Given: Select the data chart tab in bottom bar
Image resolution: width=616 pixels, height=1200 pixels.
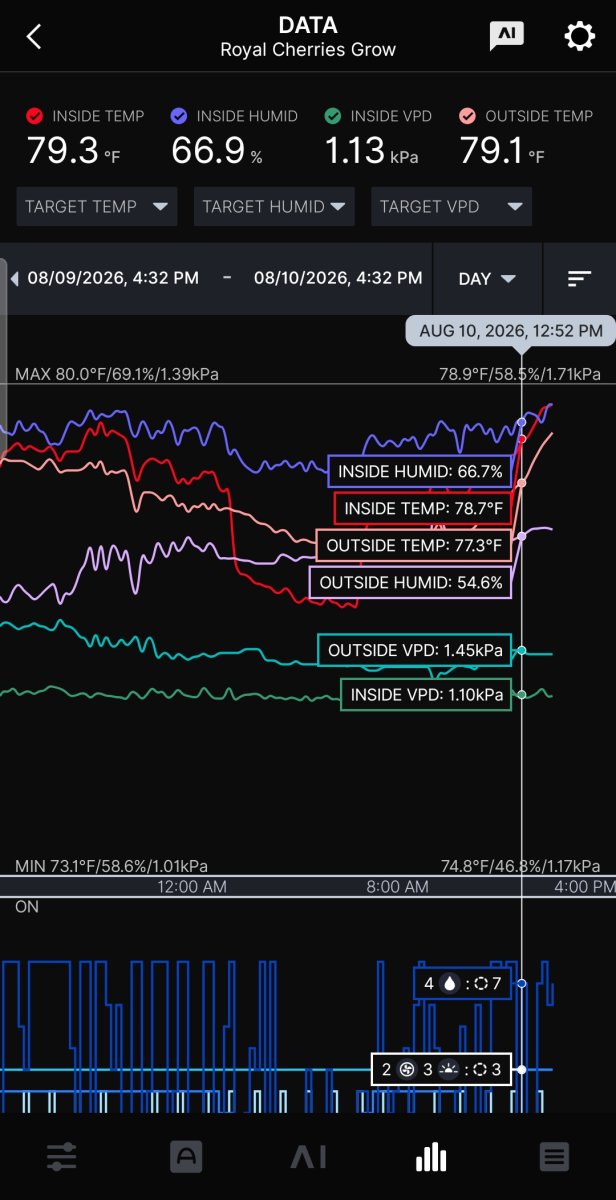Looking at the screenshot, I should 431,1158.
